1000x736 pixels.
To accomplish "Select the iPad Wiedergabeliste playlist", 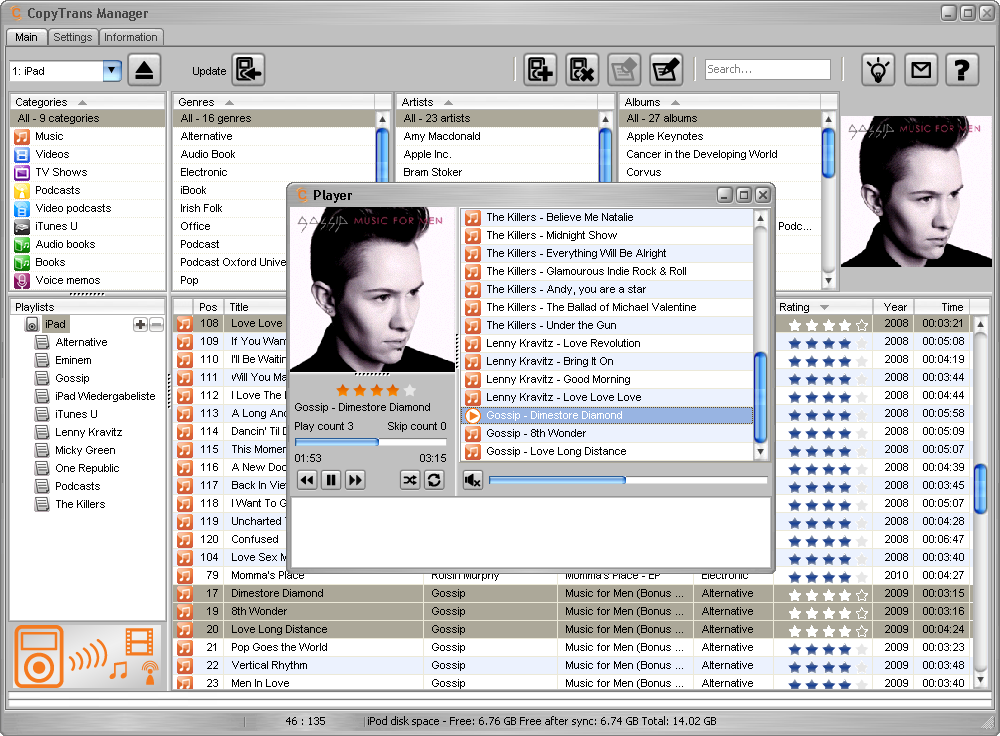I will click(x=105, y=396).
